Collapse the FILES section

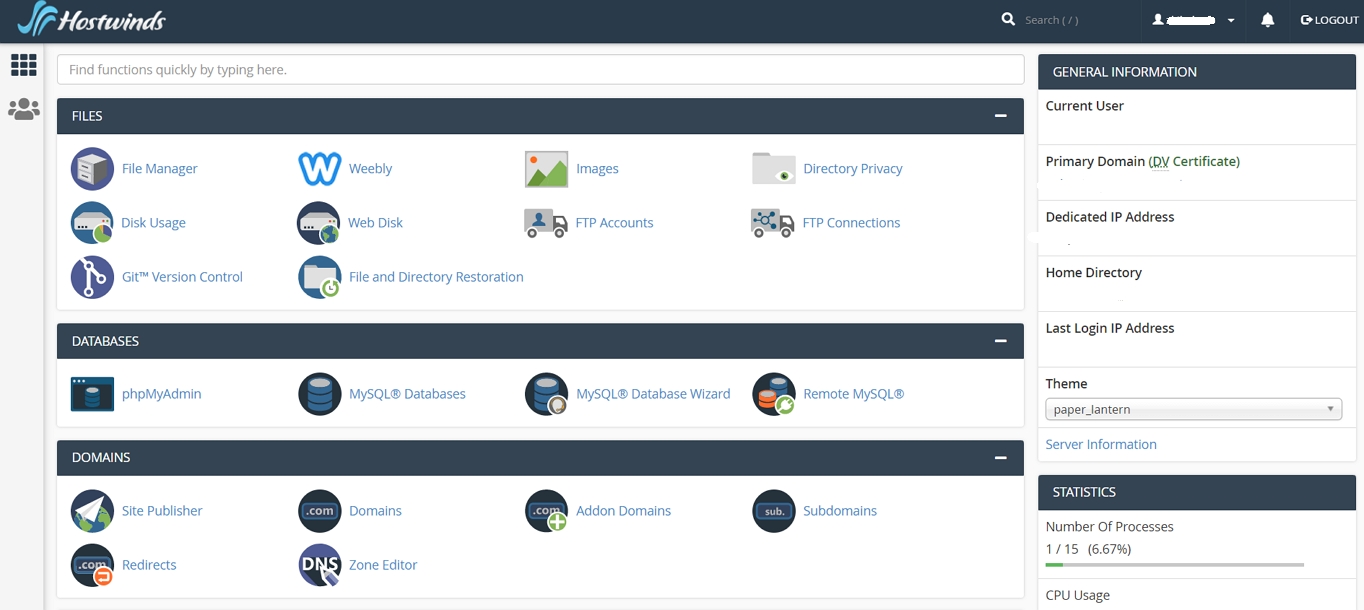pos(1000,116)
